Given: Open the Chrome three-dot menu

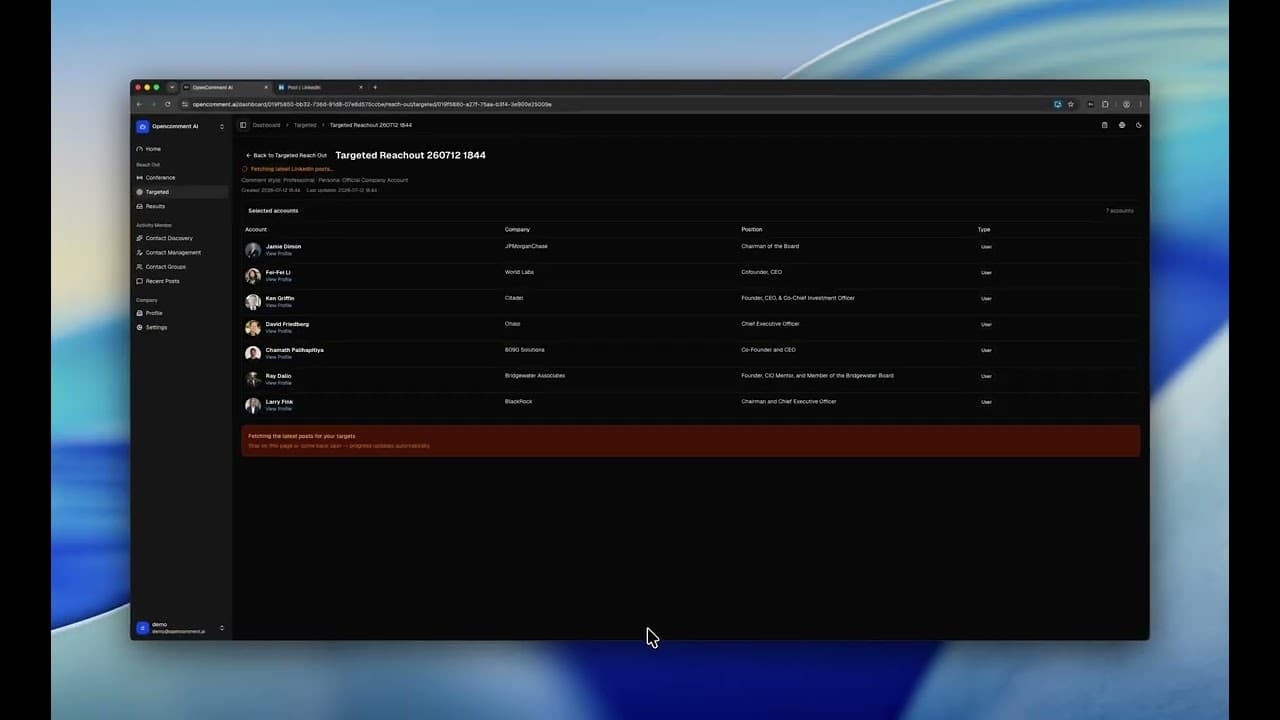Looking at the screenshot, I should coord(1140,104).
